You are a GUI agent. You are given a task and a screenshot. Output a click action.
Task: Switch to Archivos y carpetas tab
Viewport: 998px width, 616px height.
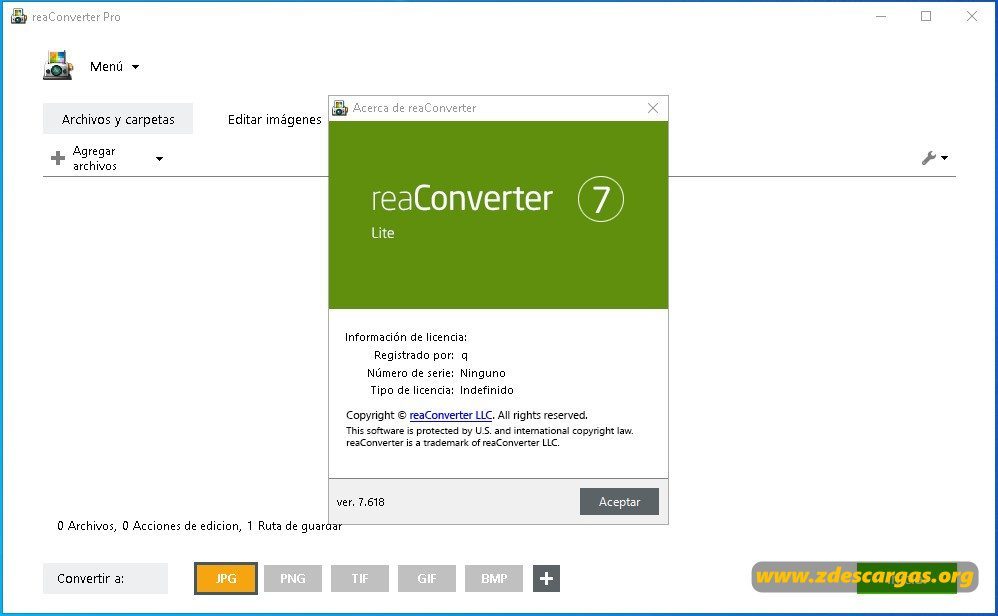coord(118,119)
